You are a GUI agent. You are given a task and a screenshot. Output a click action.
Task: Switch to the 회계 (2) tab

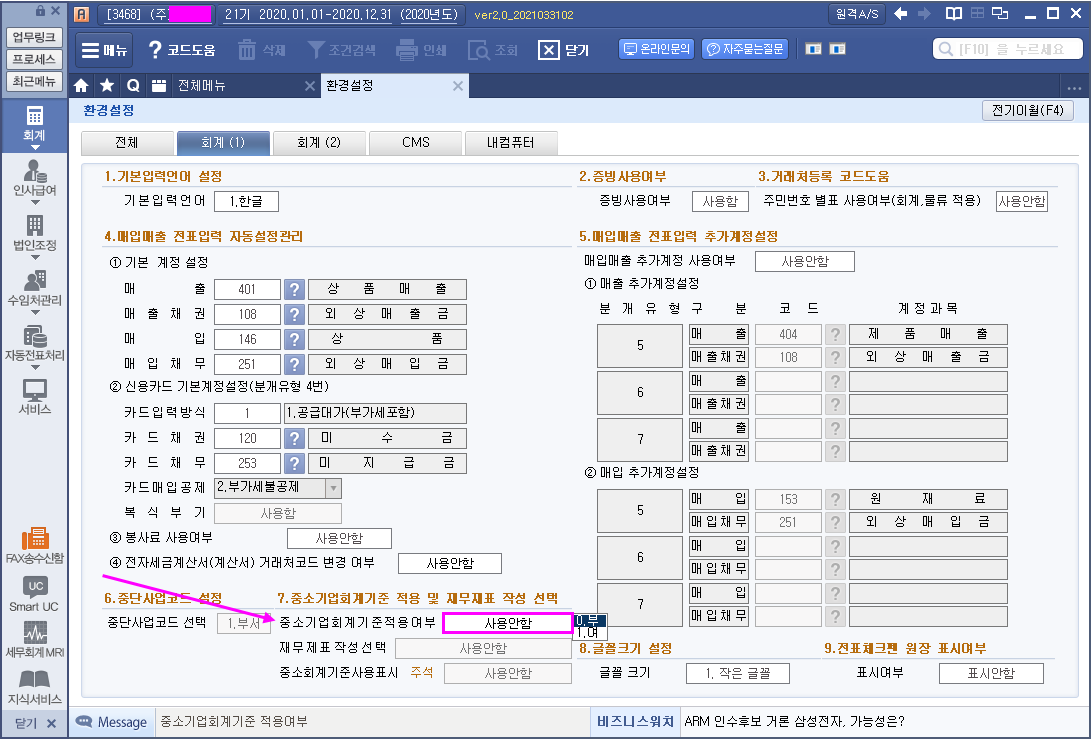click(x=318, y=143)
